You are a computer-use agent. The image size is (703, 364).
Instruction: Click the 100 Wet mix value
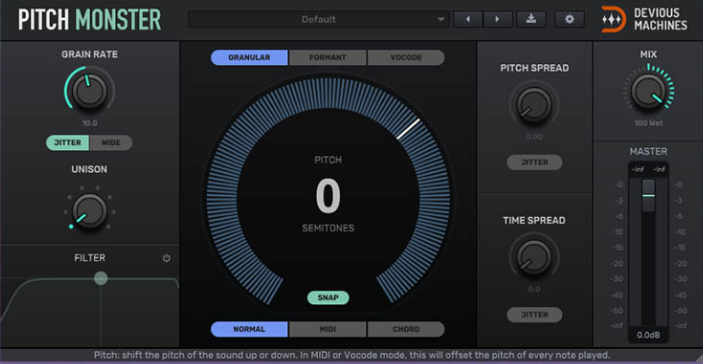[x=648, y=123]
